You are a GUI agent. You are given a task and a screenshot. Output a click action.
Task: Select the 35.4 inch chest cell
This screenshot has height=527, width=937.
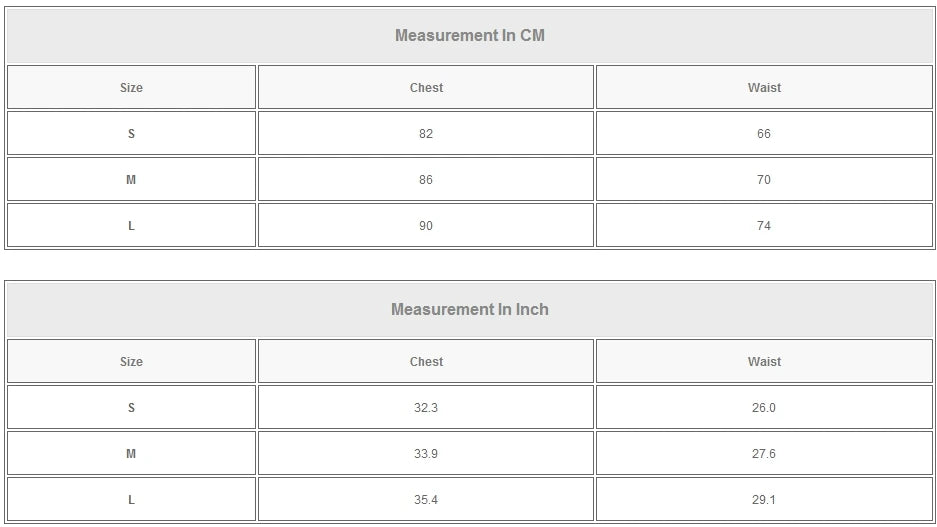pyautogui.click(x=426, y=500)
